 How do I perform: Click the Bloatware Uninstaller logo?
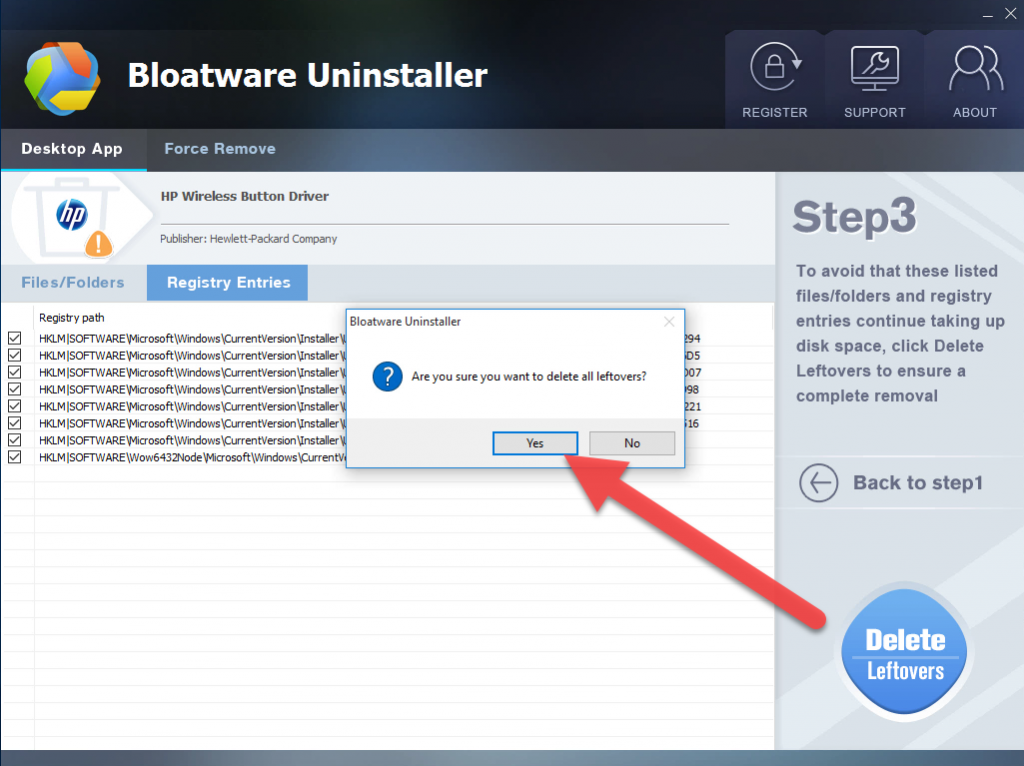[63, 78]
